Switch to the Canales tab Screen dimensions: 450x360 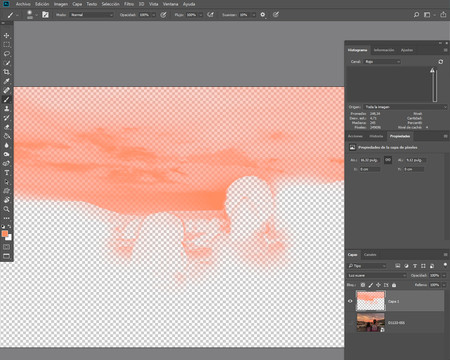tap(370, 255)
